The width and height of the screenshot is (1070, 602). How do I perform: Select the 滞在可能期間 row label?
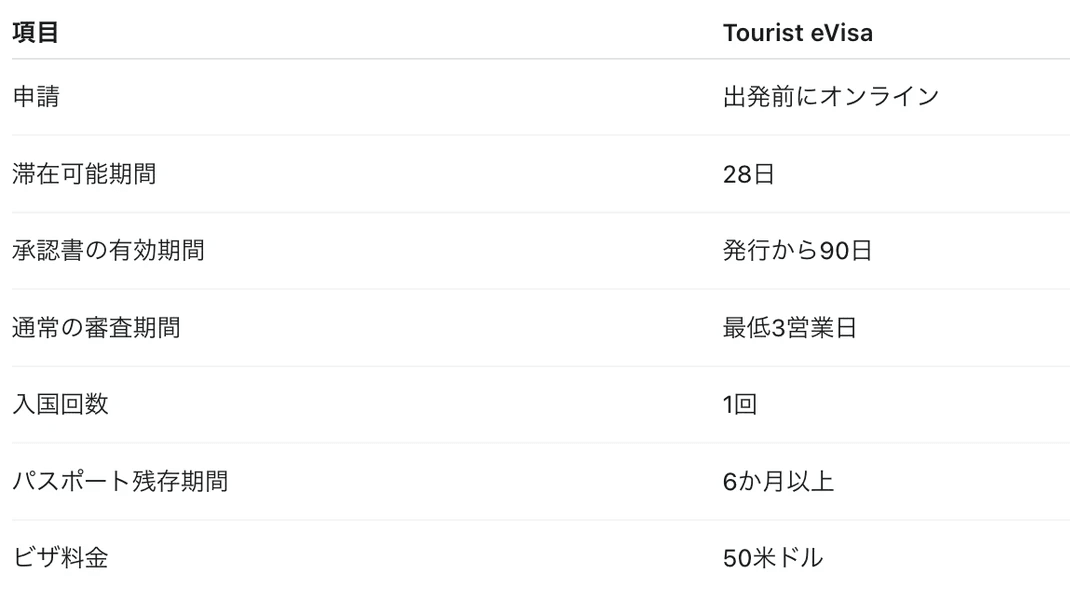click(84, 173)
